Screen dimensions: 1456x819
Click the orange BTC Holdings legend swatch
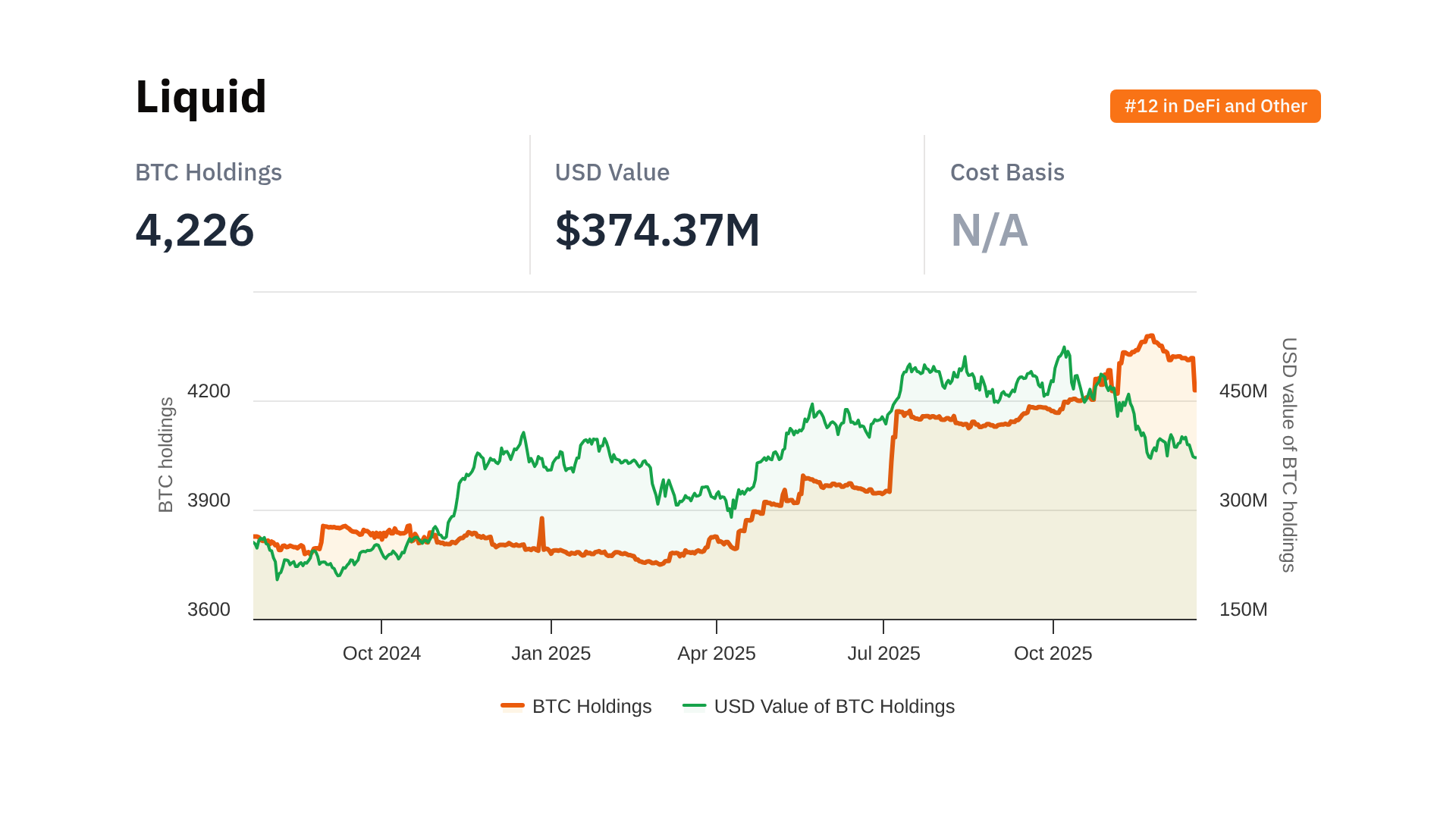click(513, 706)
